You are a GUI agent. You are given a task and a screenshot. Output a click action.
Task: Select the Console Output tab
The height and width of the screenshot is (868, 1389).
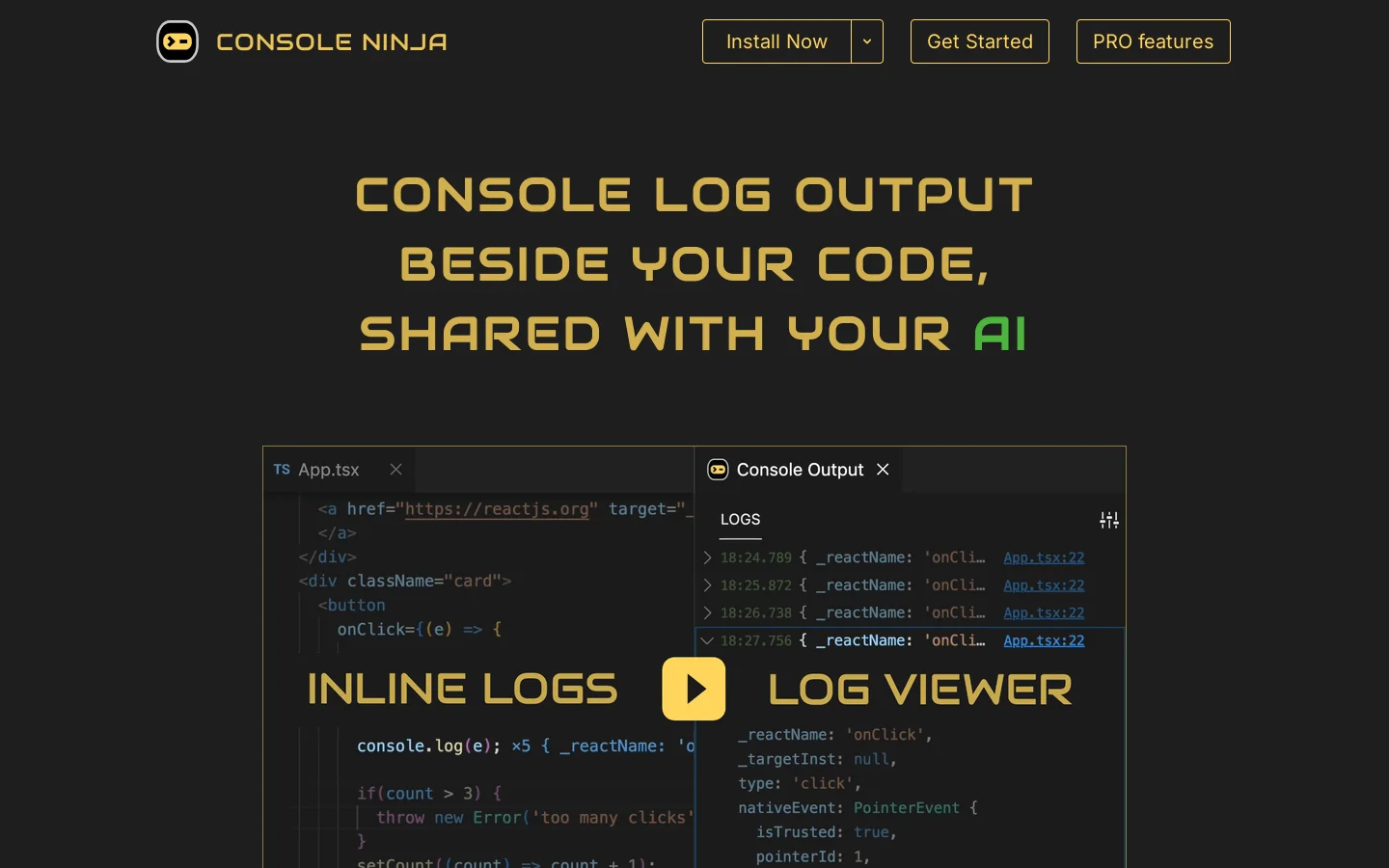click(800, 470)
